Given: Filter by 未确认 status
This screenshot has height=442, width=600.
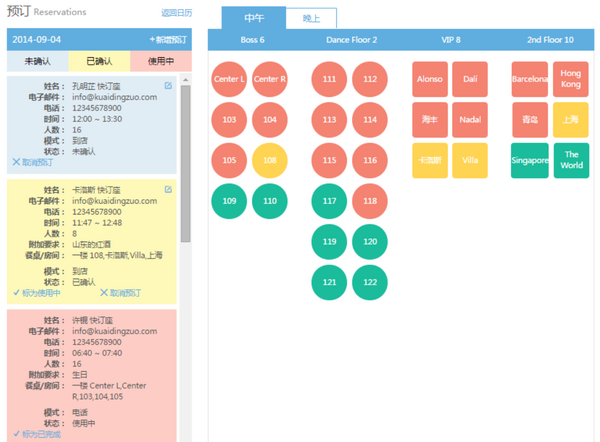Looking at the screenshot, I should tap(37, 62).
